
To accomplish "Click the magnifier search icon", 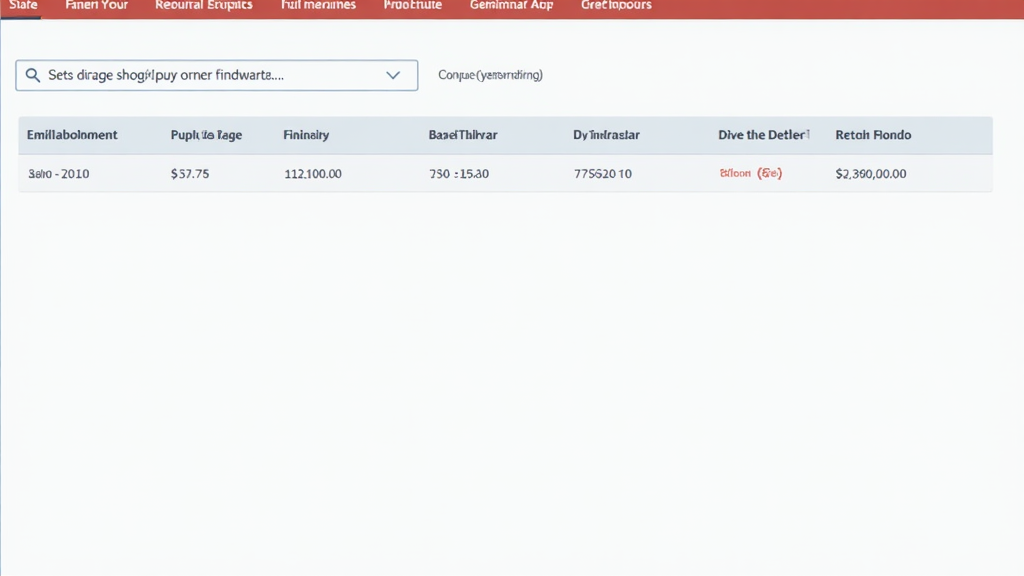I will pyautogui.click(x=33, y=75).
